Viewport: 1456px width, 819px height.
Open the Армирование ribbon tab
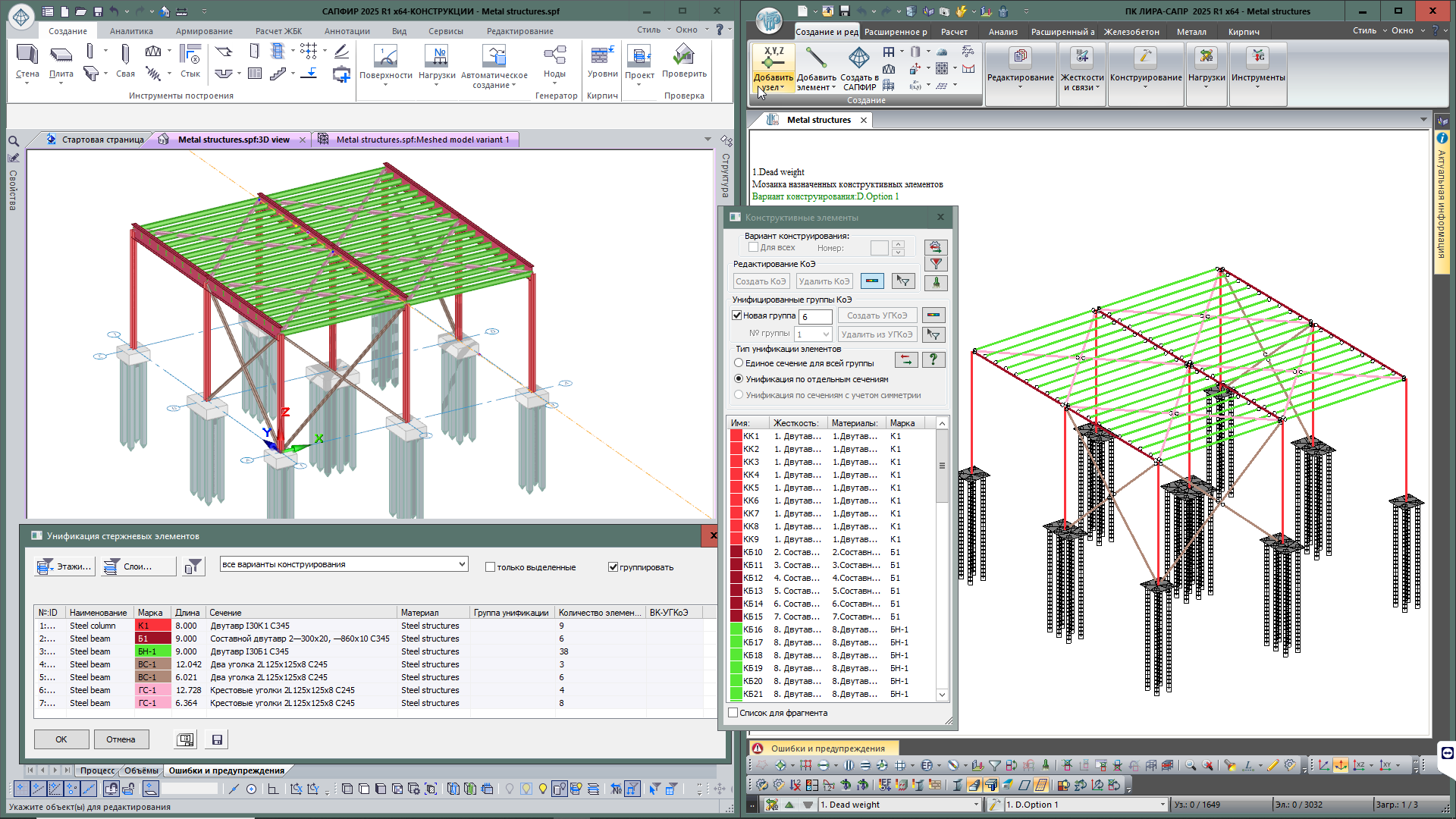[x=204, y=31]
